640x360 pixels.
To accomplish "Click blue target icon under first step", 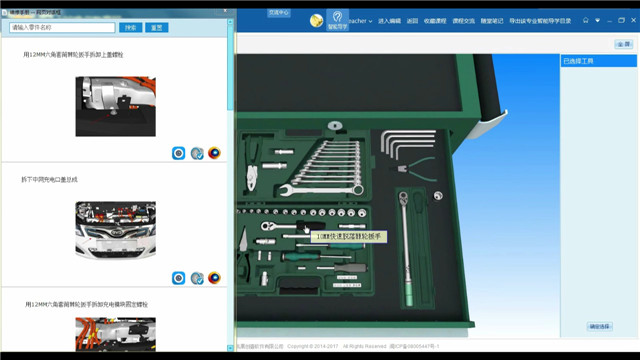I will tap(178, 153).
